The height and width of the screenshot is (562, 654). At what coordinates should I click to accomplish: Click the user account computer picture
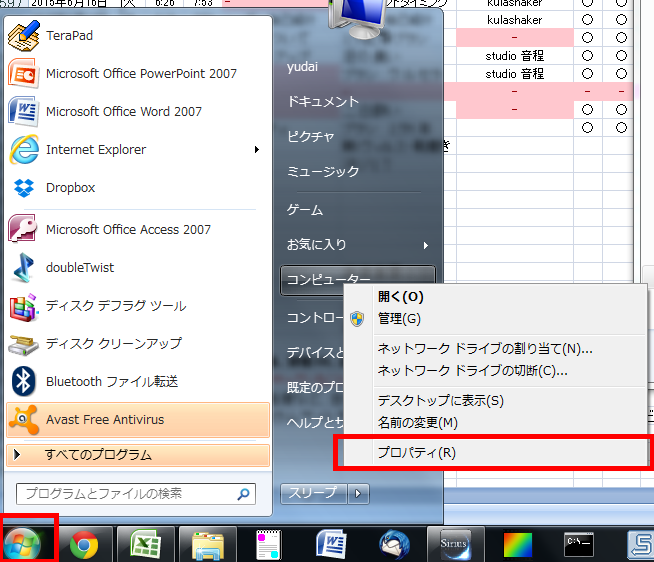click(359, 18)
